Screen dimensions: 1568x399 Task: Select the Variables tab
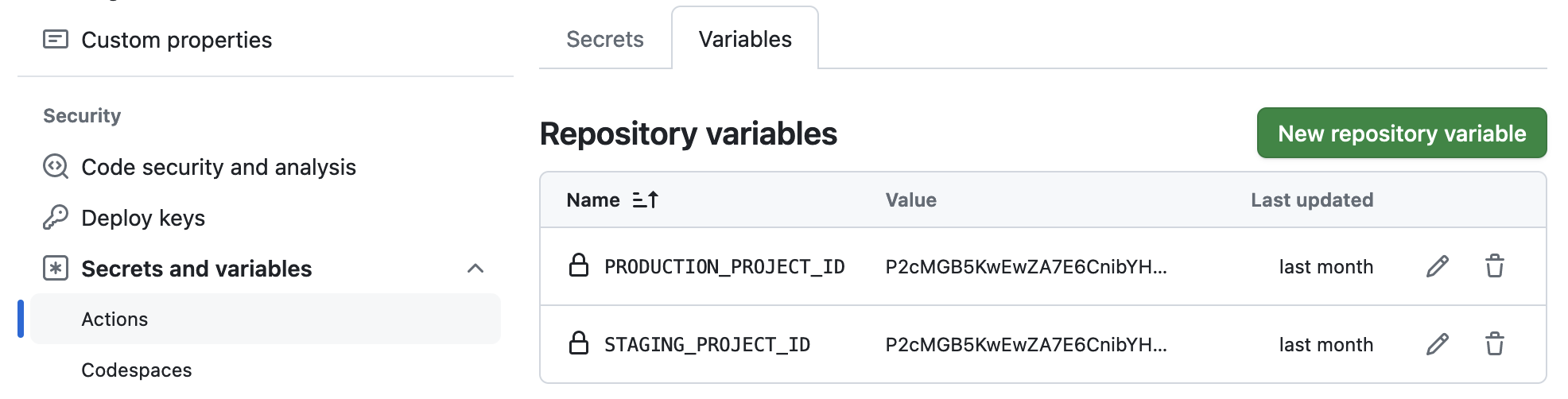click(745, 39)
